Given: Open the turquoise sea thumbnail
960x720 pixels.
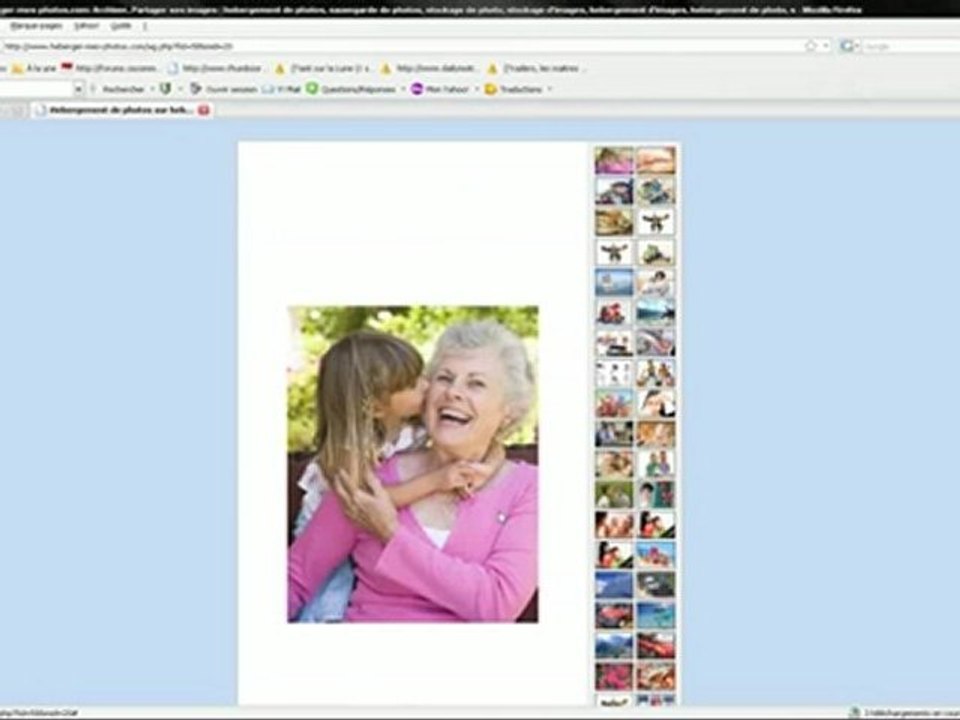Looking at the screenshot, I should [x=656, y=615].
